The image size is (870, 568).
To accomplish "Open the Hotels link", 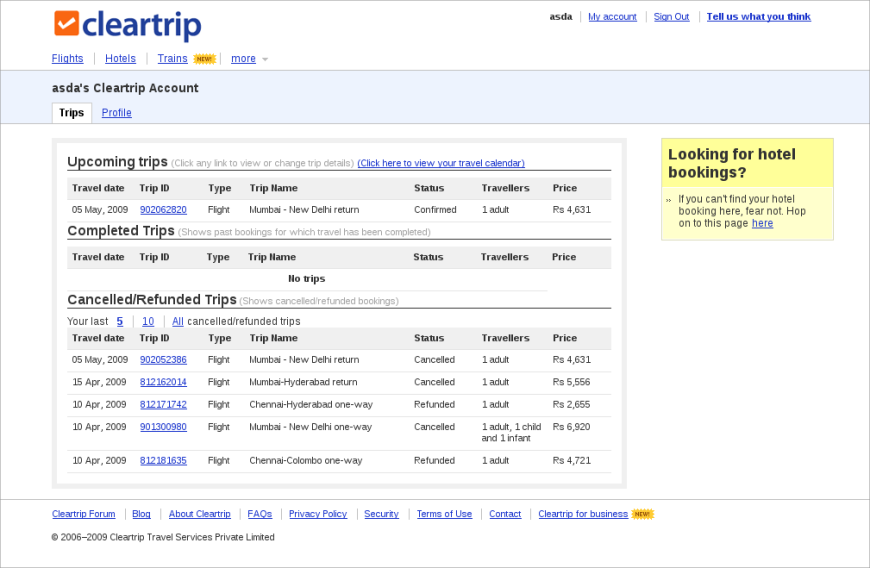I will (x=120, y=58).
